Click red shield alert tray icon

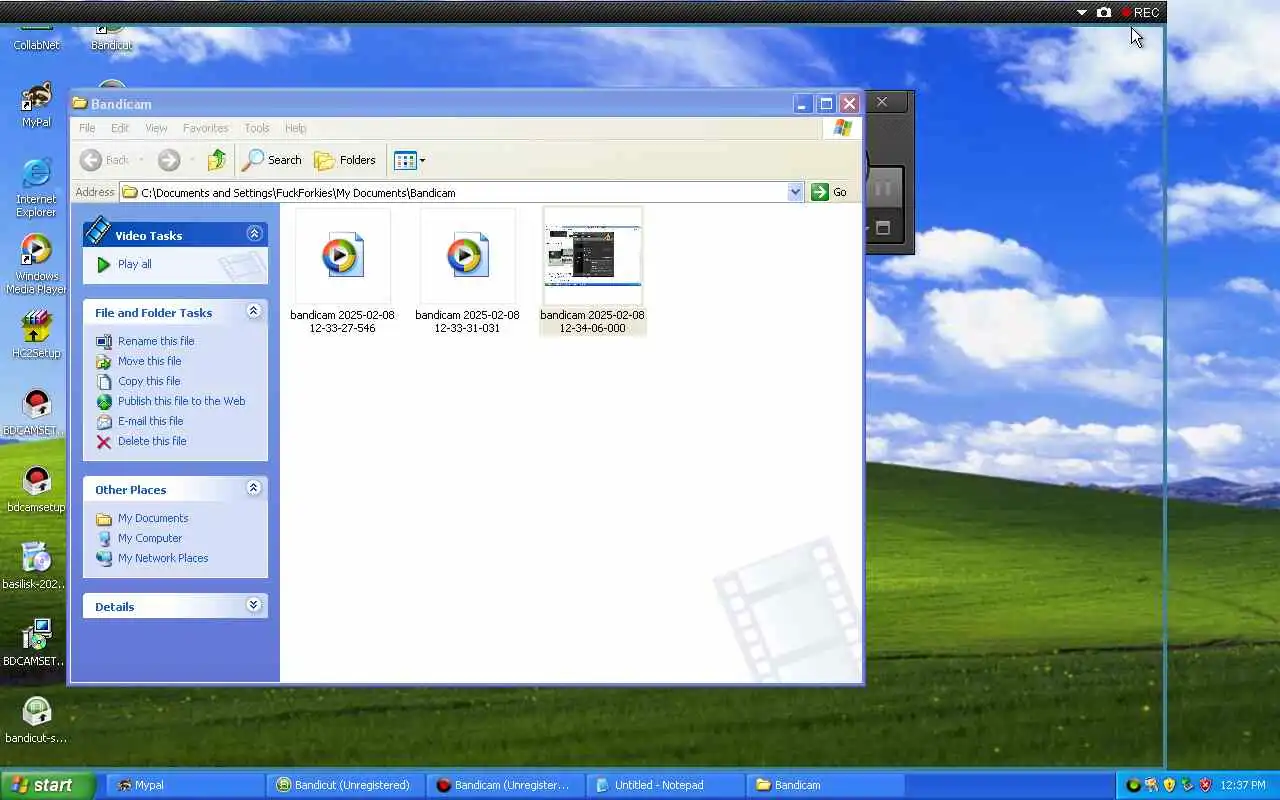coord(1205,785)
